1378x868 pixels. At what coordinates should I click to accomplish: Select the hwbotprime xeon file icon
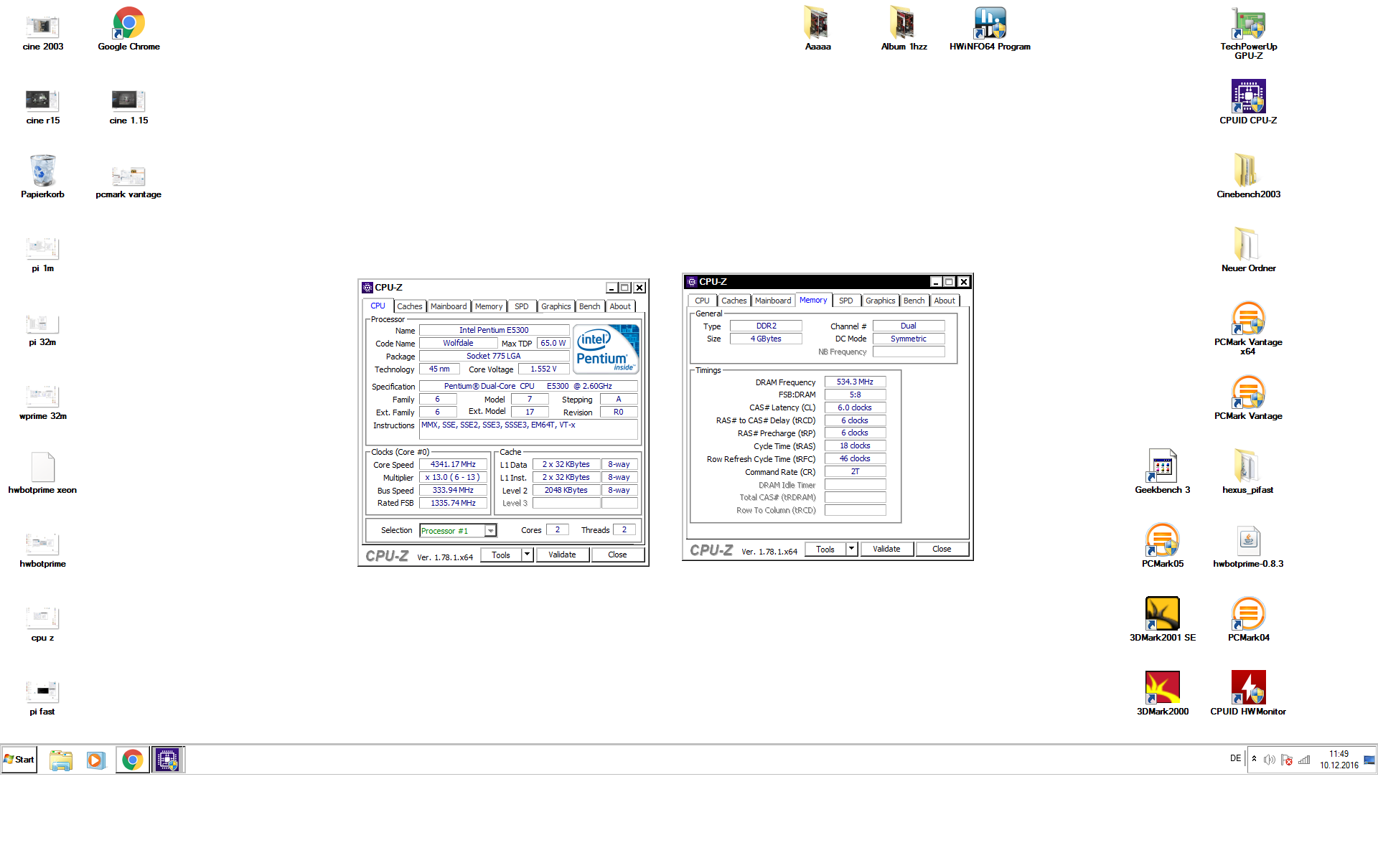click(42, 473)
